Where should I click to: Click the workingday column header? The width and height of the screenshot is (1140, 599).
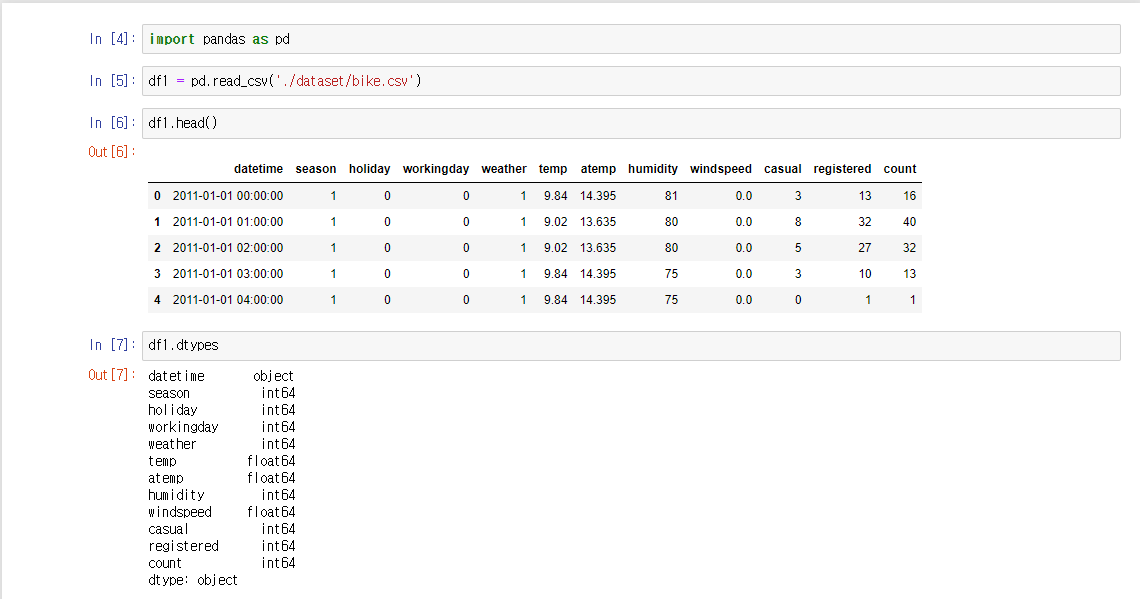coord(435,169)
